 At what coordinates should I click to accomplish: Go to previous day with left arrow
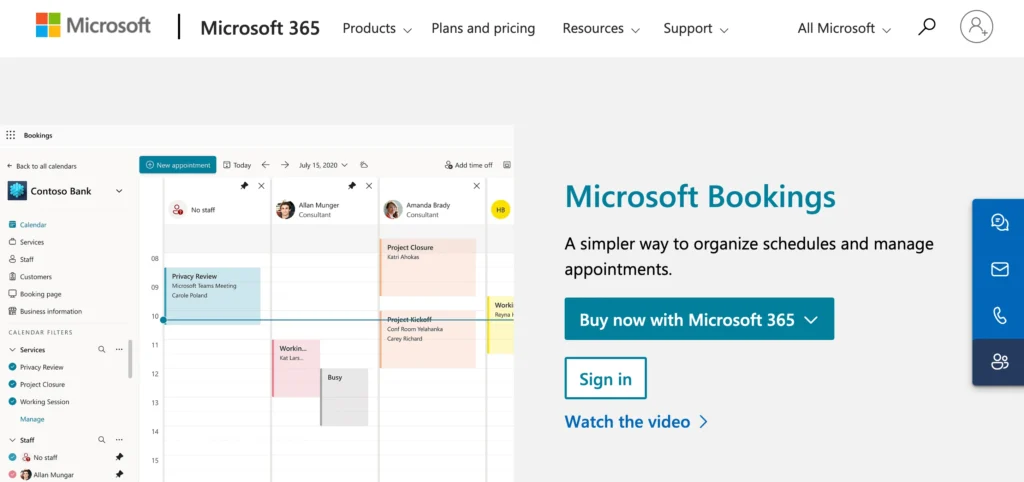[x=265, y=165]
